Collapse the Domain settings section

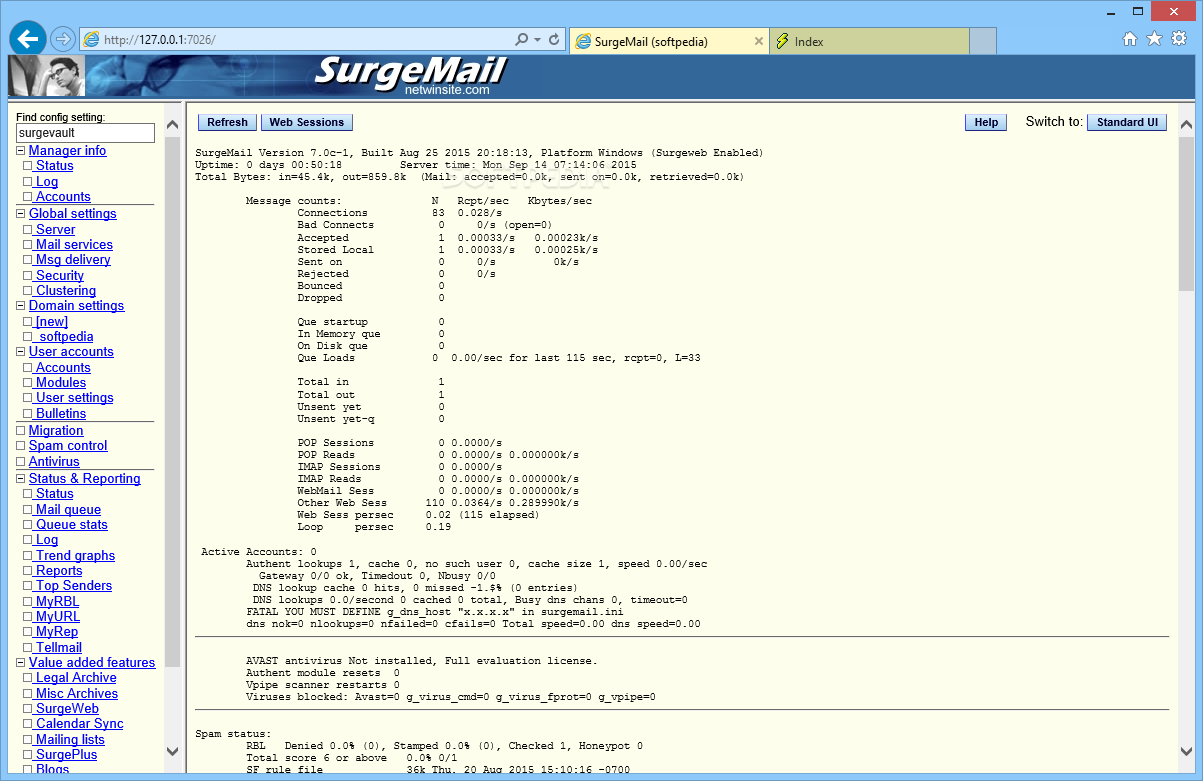[20, 306]
